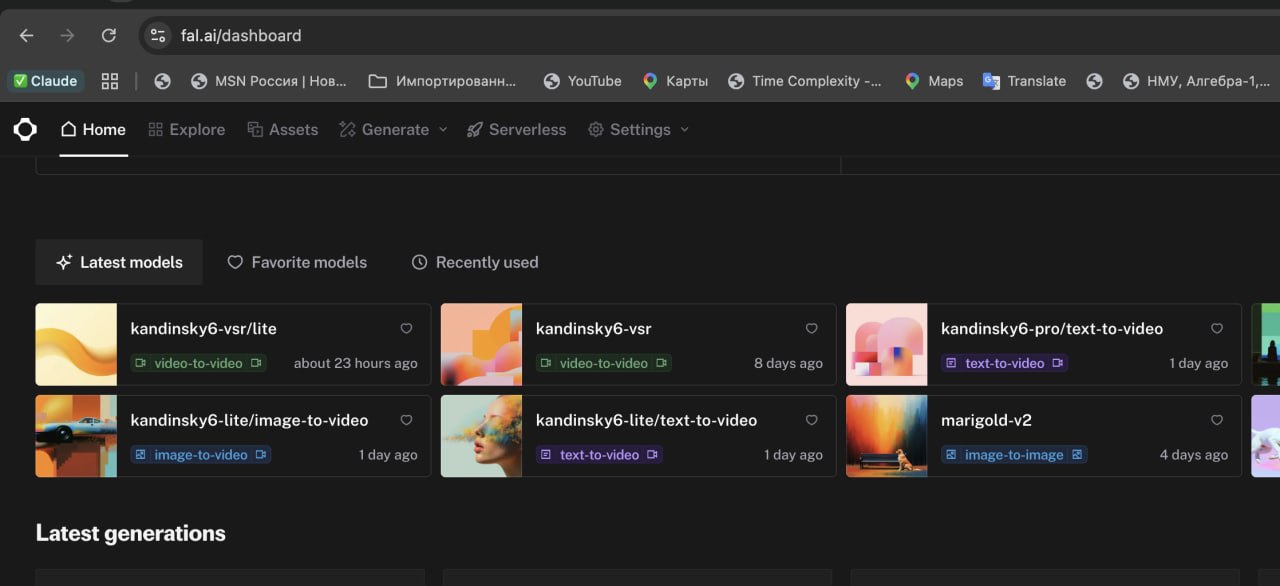Expand the Settings dropdown menu

click(638, 129)
